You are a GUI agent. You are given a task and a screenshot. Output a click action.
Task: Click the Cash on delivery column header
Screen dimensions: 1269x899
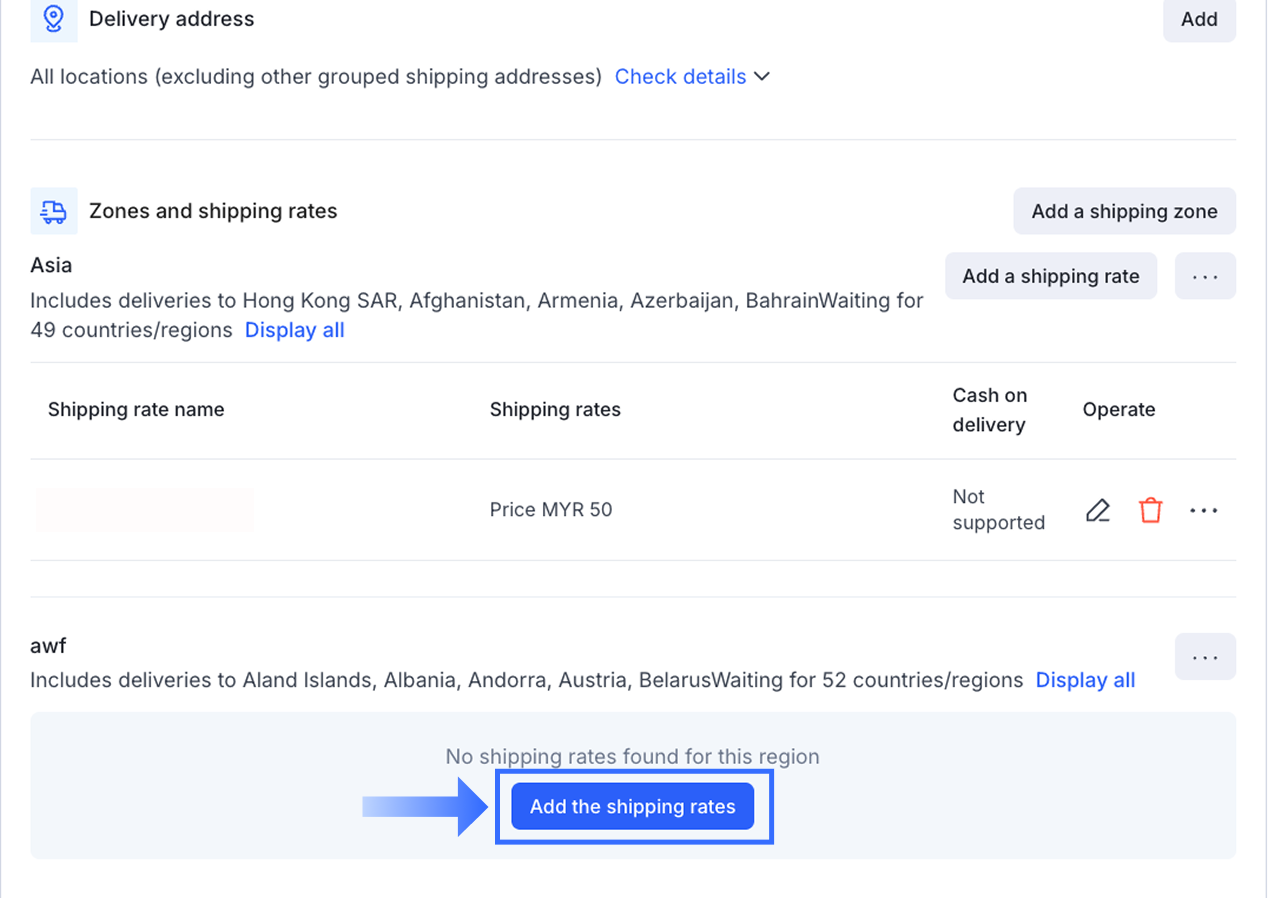(x=989, y=409)
